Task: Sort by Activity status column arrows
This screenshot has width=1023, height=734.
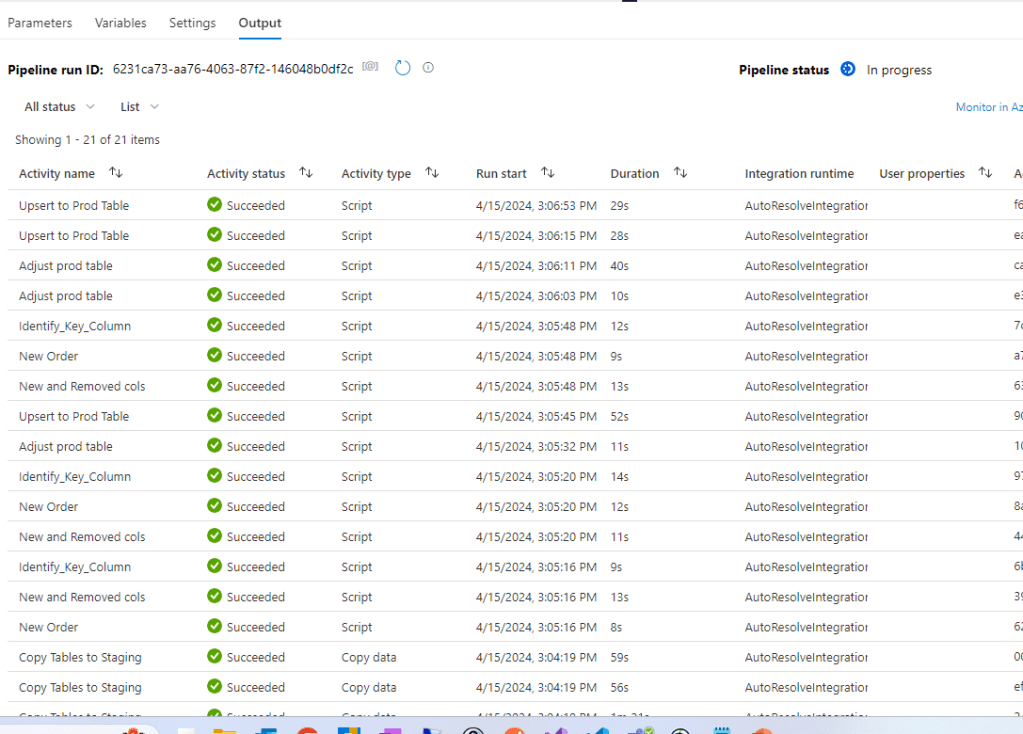Action: click(x=306, y=173)
